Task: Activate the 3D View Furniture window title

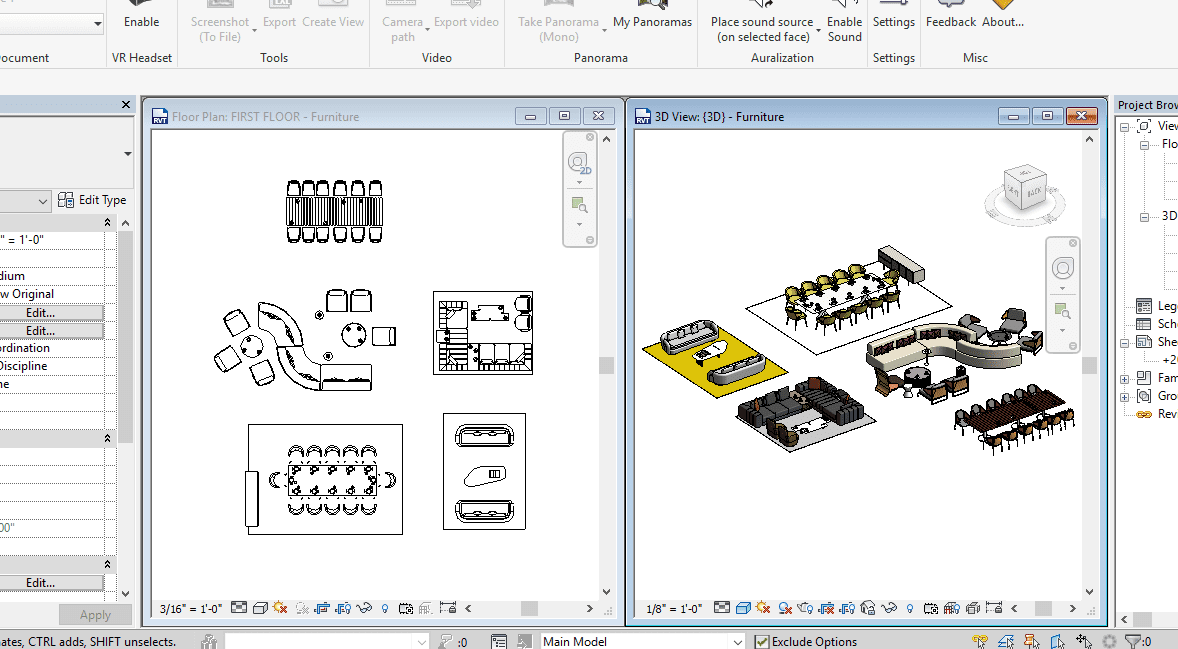Action: click(720, 117)
